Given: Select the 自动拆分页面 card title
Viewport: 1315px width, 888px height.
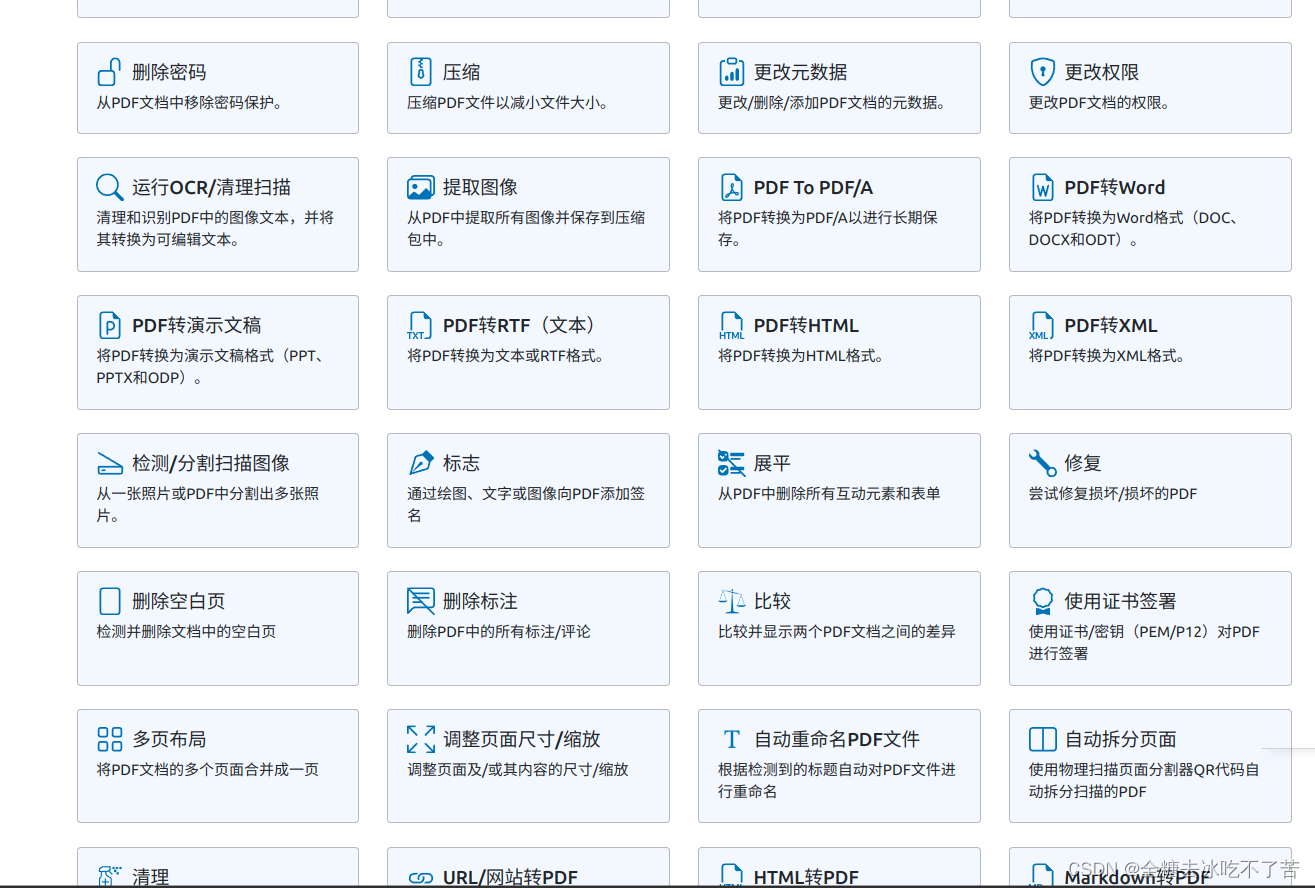Looking at the screenshot, I should tap(1120, 739).
